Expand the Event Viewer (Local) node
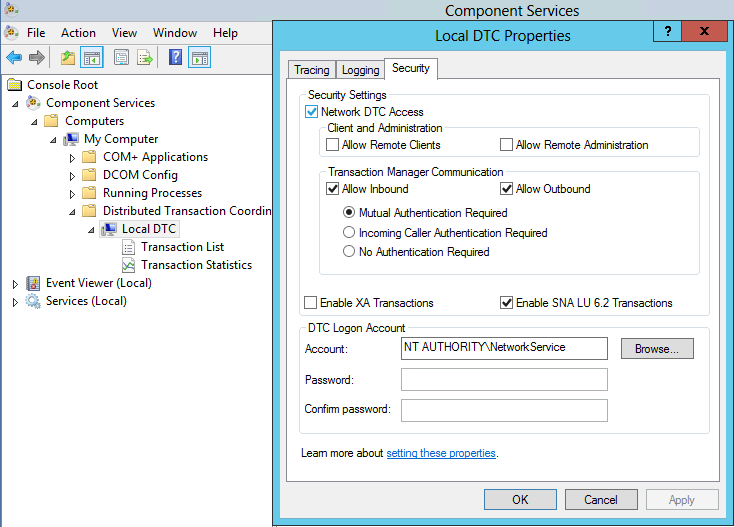 (x=15, y=283)
